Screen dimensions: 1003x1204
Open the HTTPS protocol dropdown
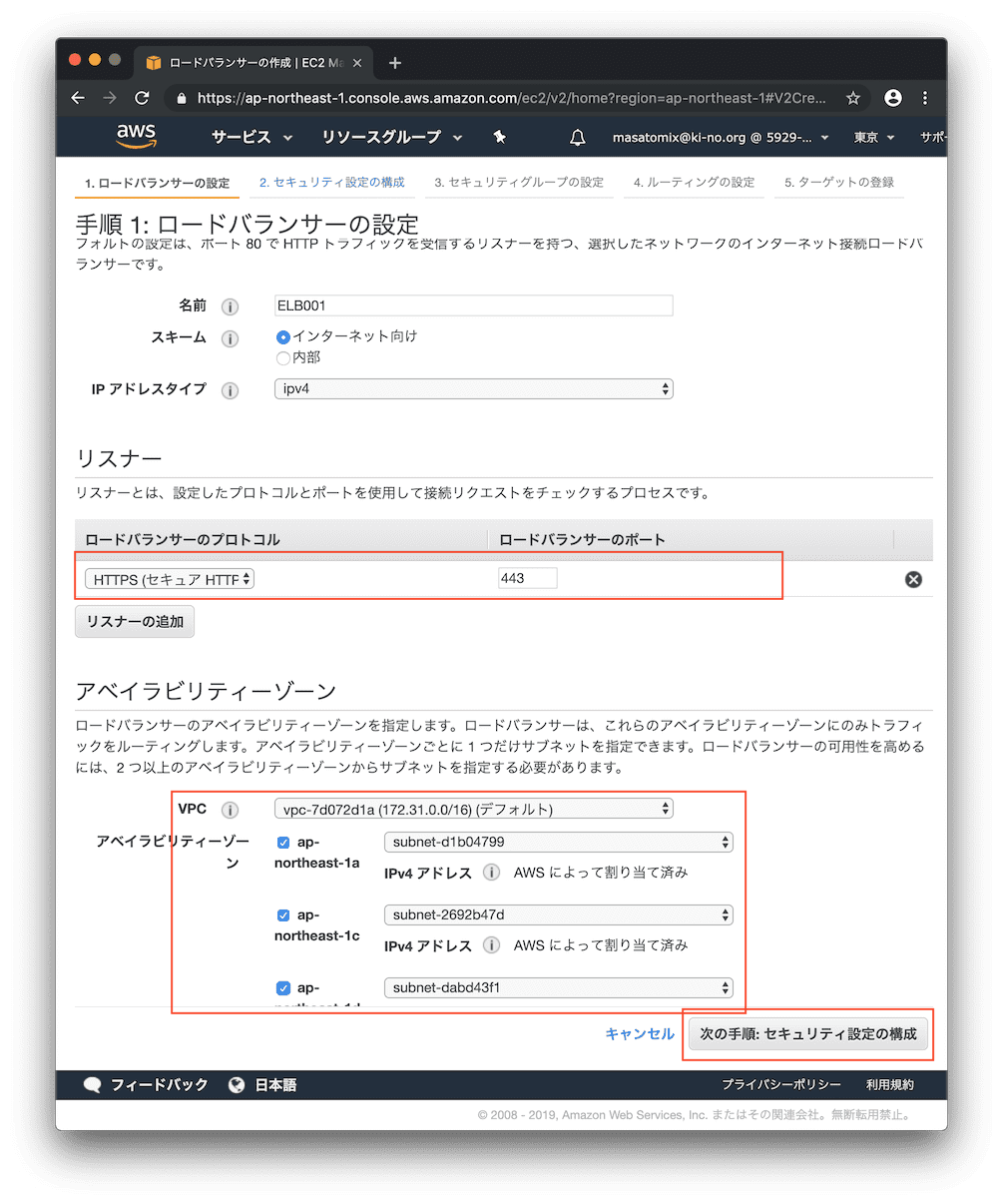(x=170, y=579)
